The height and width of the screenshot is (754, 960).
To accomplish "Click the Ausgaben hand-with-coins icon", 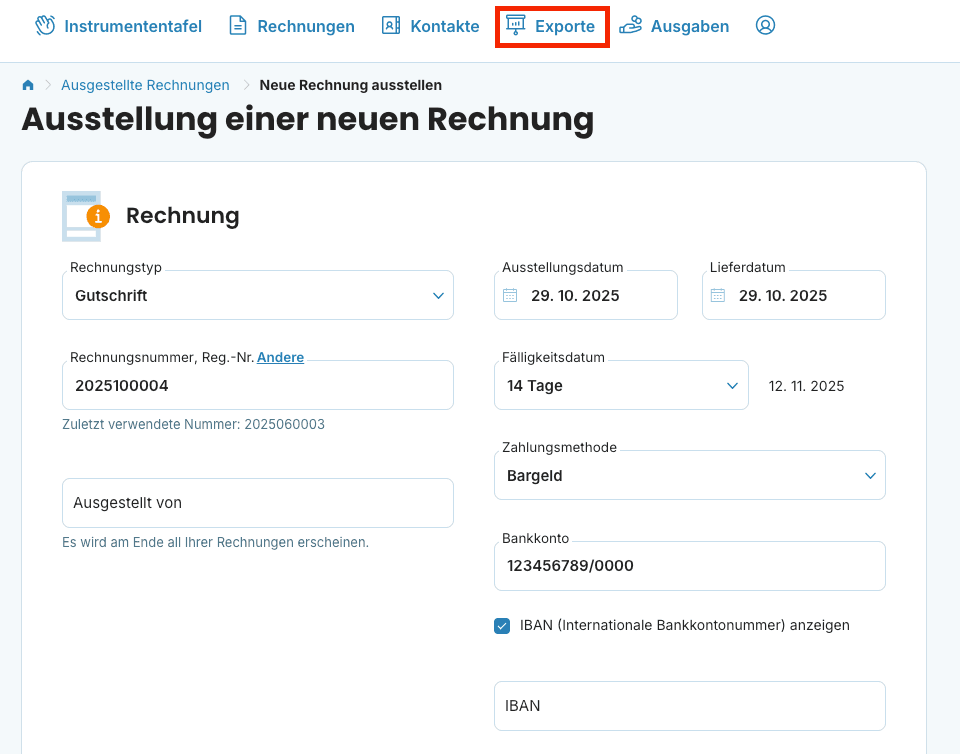I will click(630, 26).
